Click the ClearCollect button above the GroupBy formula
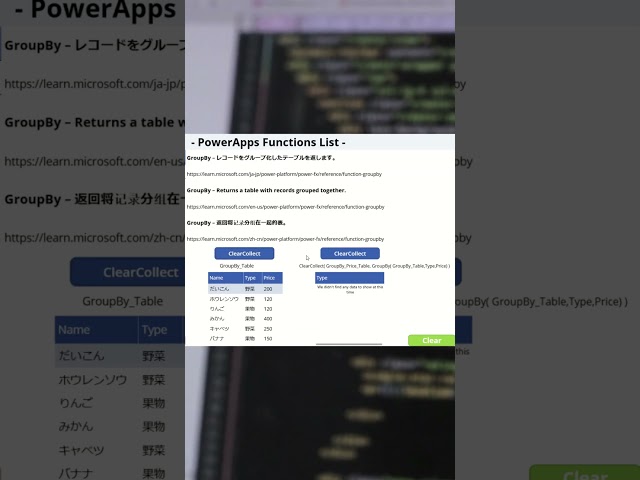Viewport: 640px width, 480px height. click(x=350, y=253)
